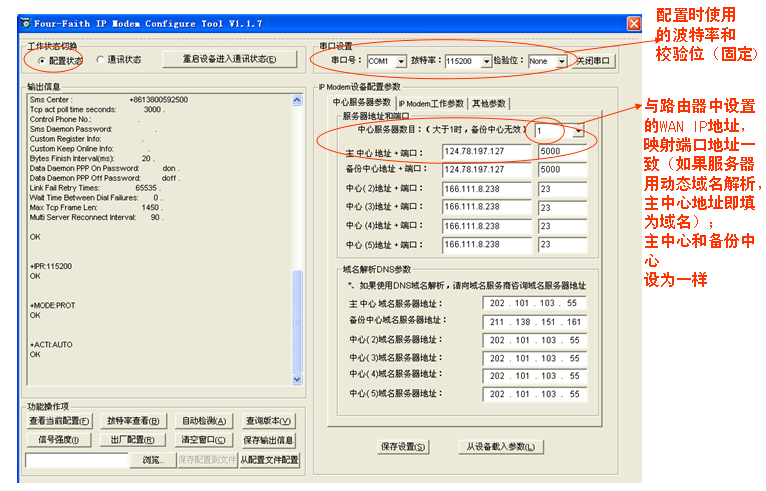Click the 保存设置(S) button
766x491 pixels.
pos(403,447)
